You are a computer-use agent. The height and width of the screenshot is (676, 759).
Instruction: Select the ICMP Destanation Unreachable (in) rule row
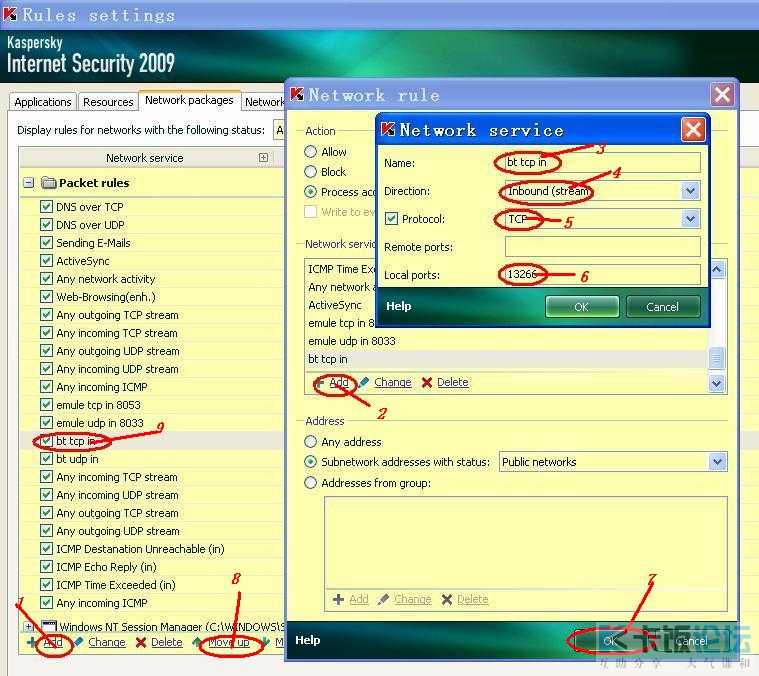(152, 549)
